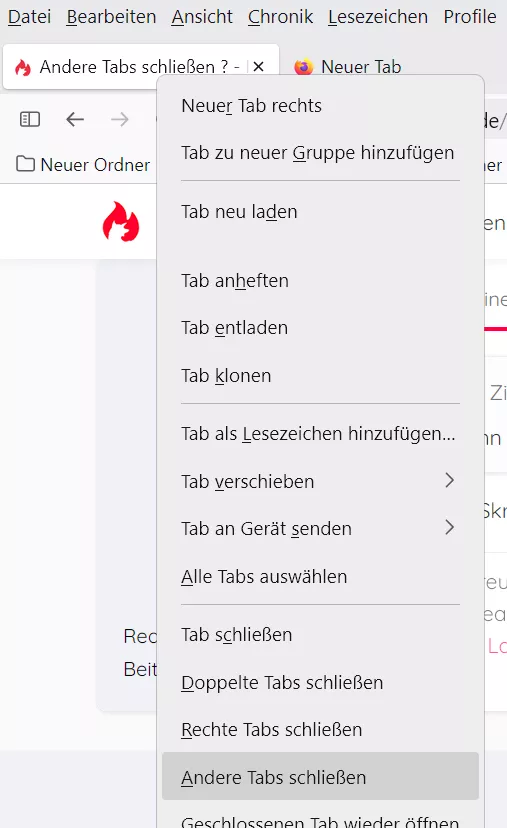Image resolution: width=507 pixels, height=828 pixels.
Task: Switch to the 'Neuer Tab' tab
Action: pos(361,67)
